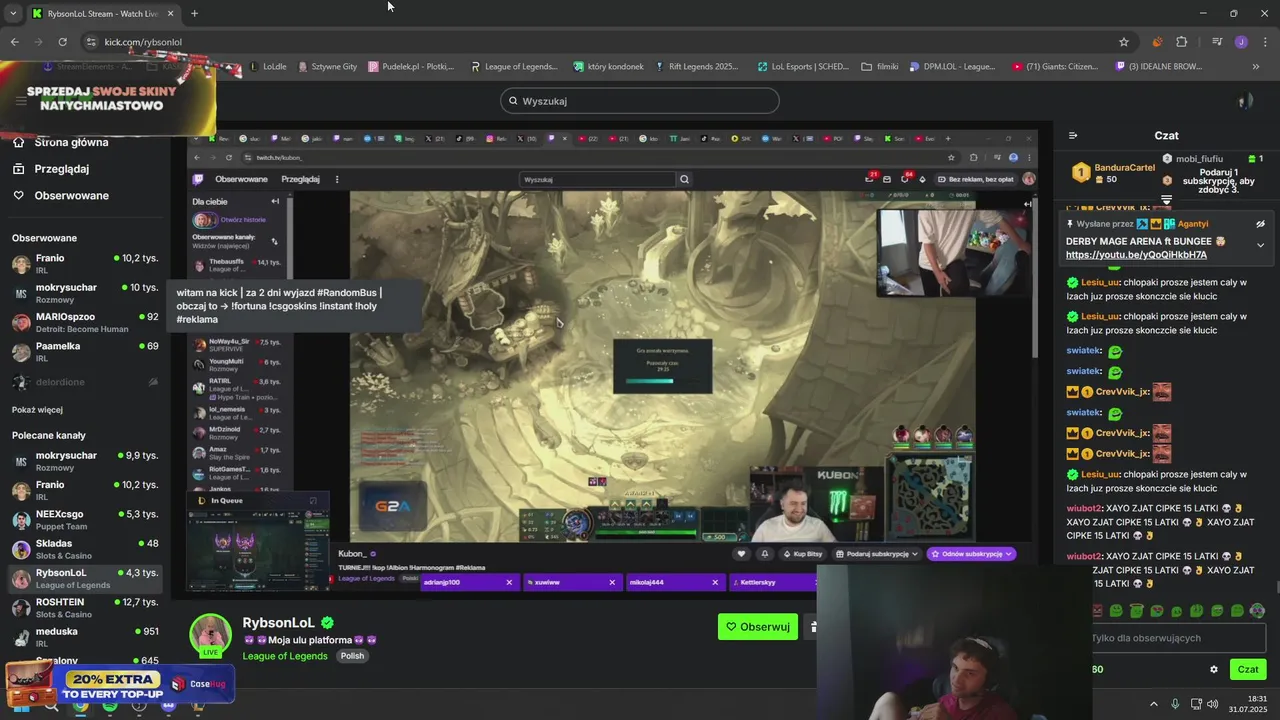Viewport: 1280px width, 720px height.
Task: Reload the kick.com page
Action: coord(62,42)
